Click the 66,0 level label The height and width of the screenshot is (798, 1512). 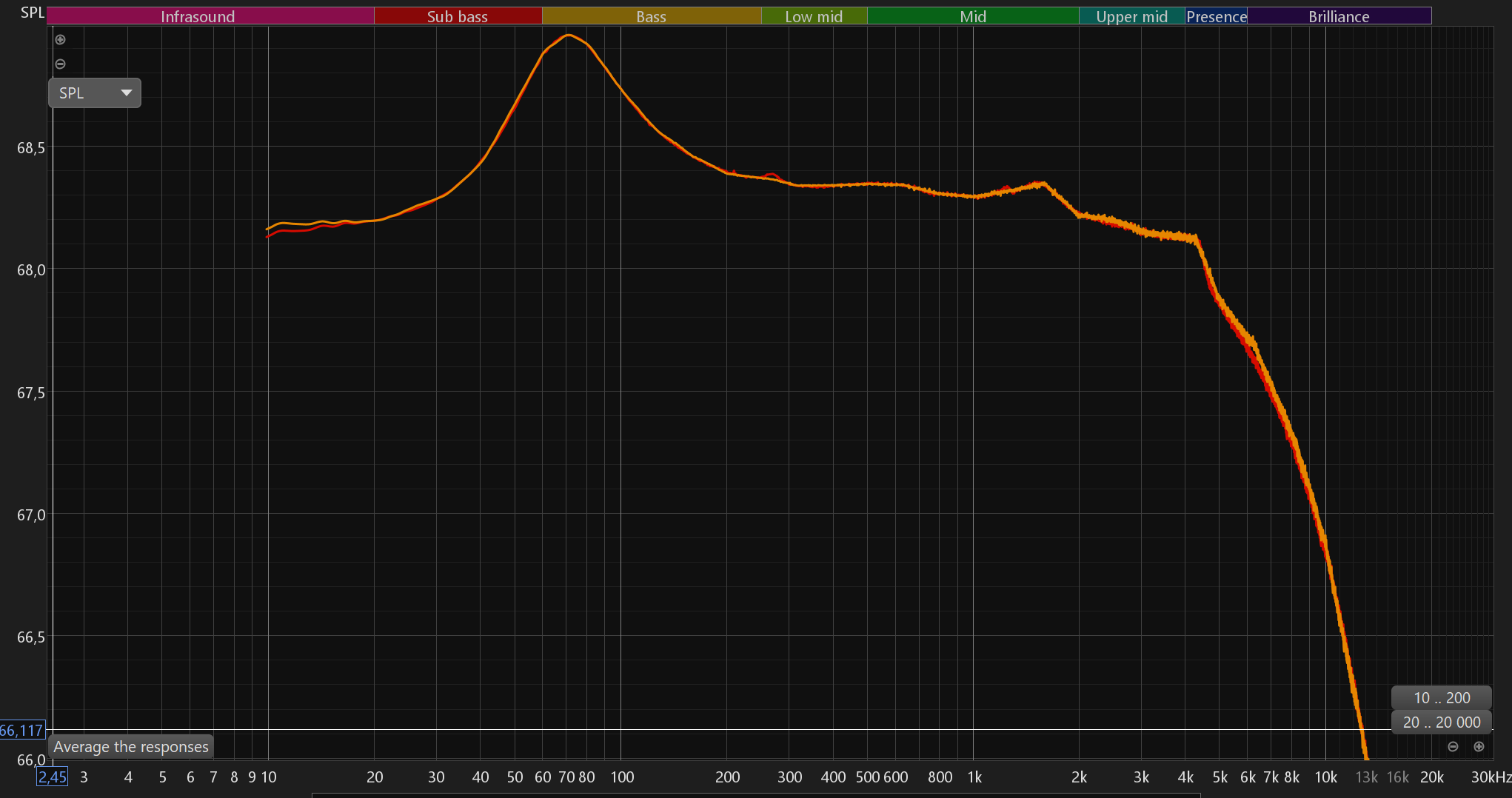(x=31, y=760)
